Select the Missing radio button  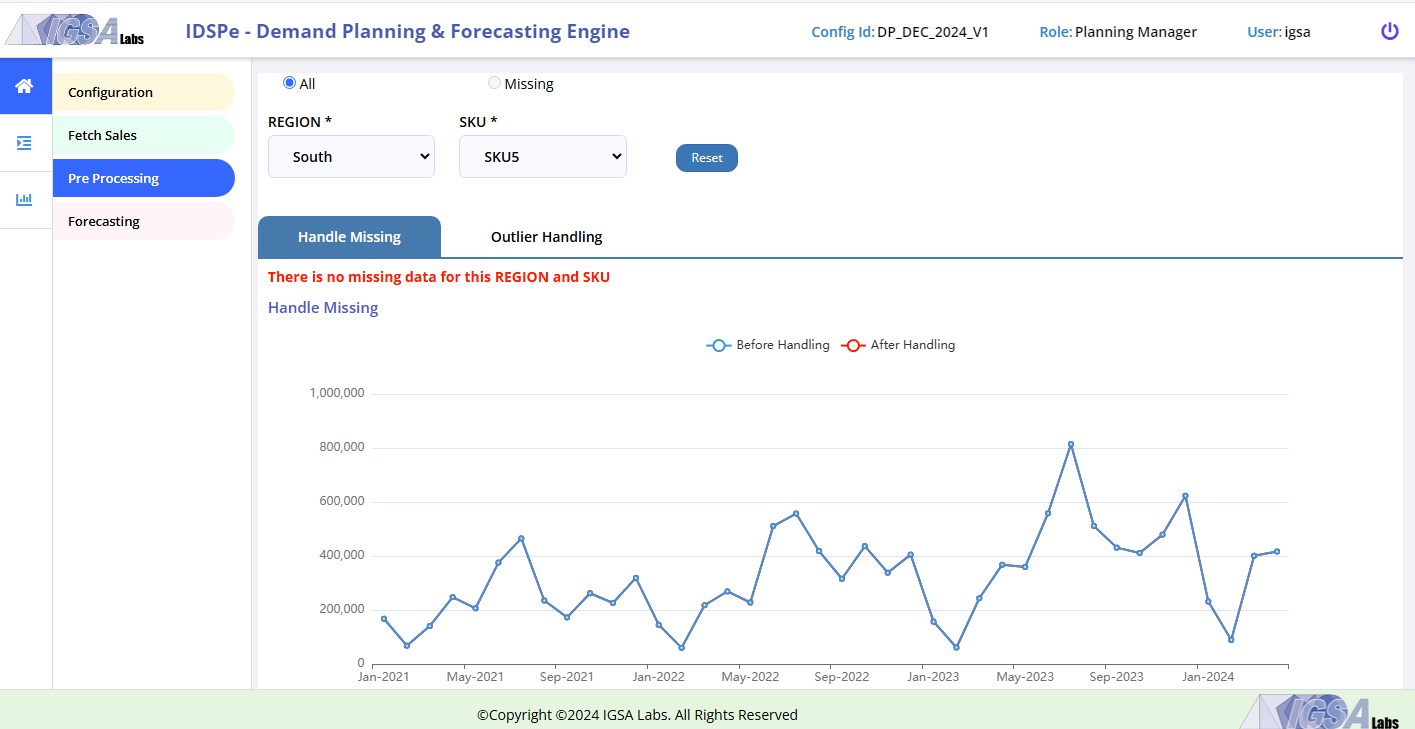point(494,83)
